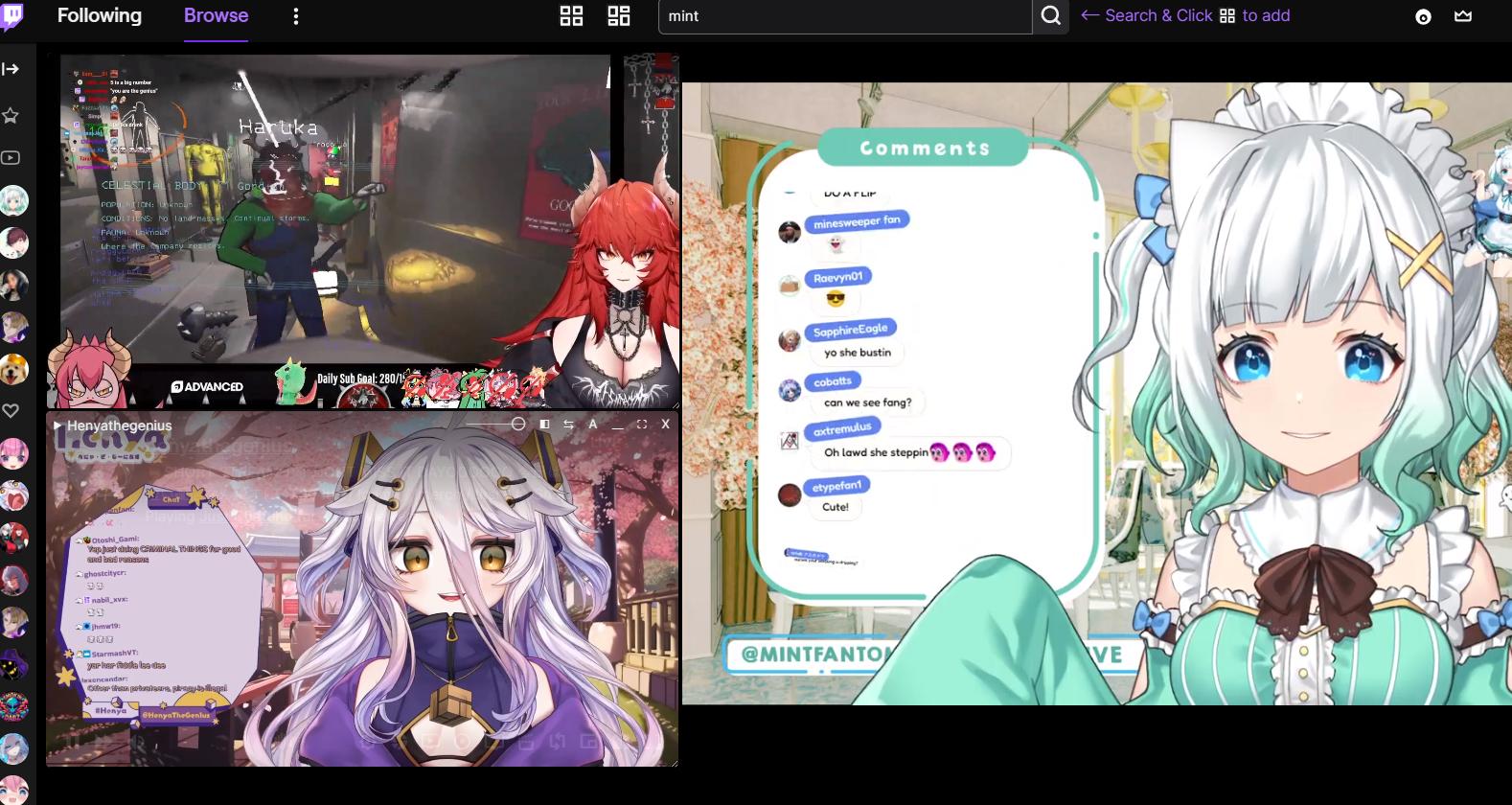The height and width of the screenshot is (805, 1512).
Task: Click the swap arrows icon on Henyathegenius stream
Action: click(x=569, y=424)
